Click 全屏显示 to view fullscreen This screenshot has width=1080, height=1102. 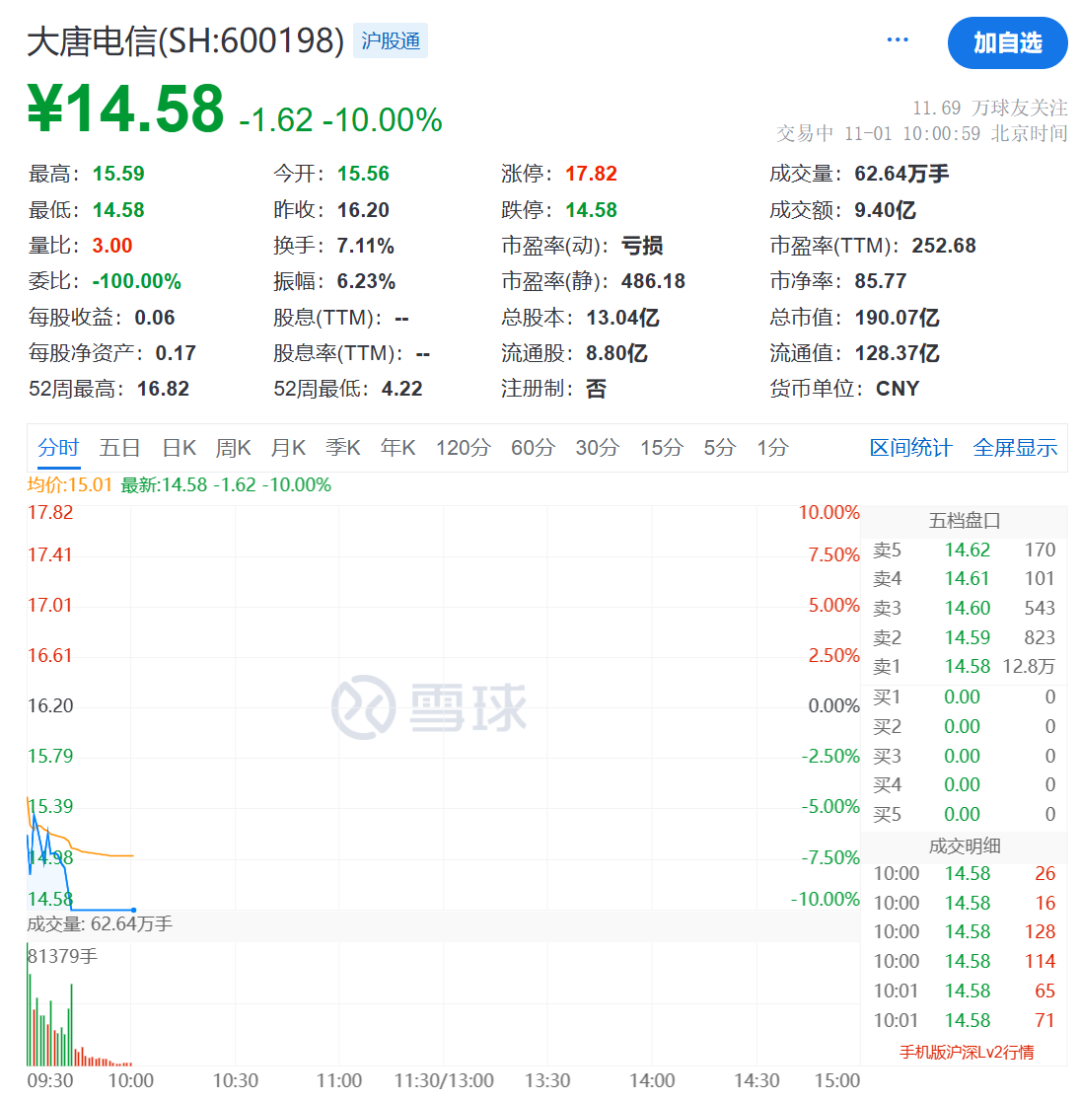pos(1015,447)
